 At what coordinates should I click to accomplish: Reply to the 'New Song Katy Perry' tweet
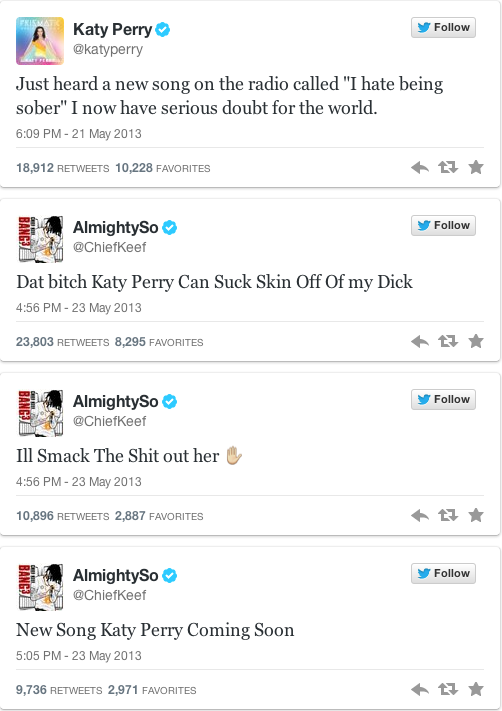(x=420, y=690)
